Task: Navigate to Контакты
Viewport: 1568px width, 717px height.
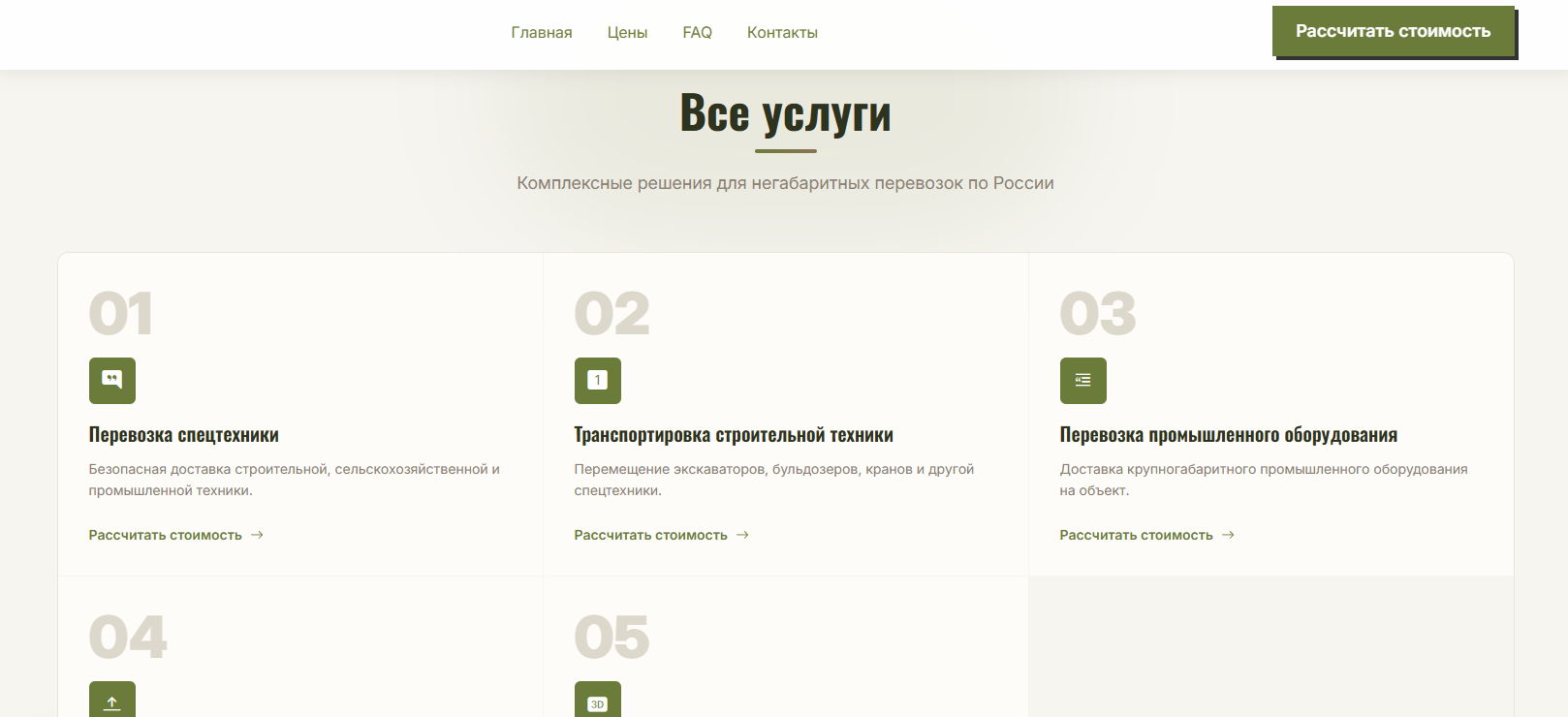Action: click(782, 33)
